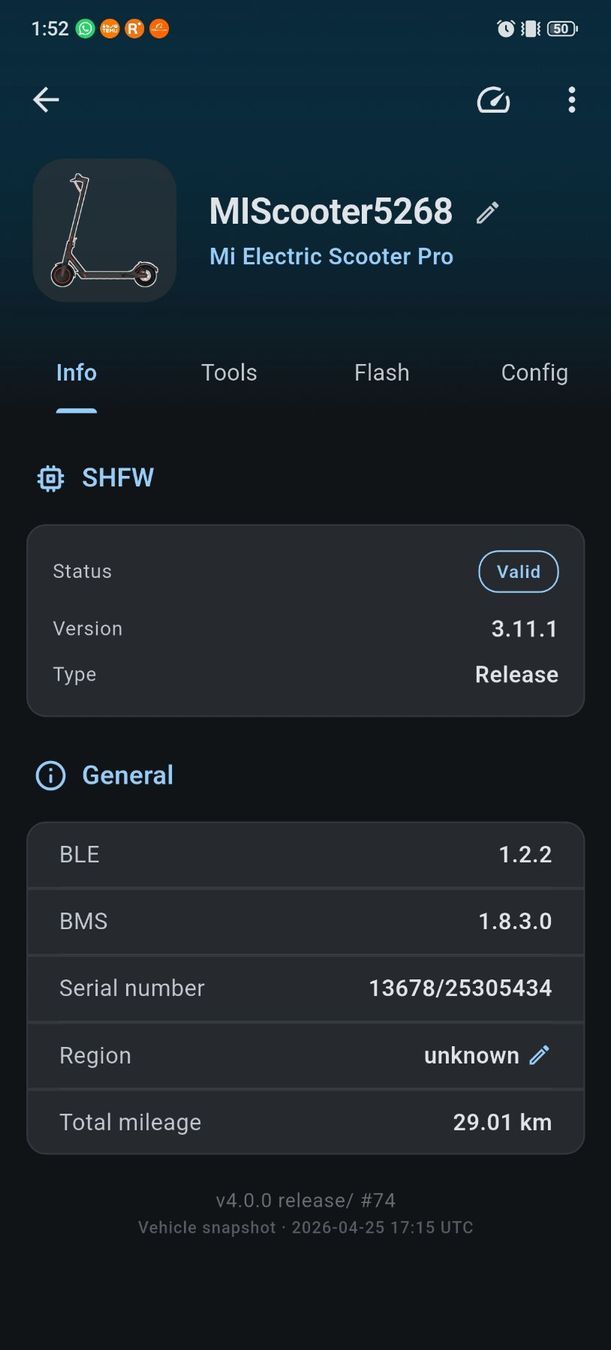The image size is (611, 1350).
Task: Tap the SHFW chip icon
Action: [50, 478]
